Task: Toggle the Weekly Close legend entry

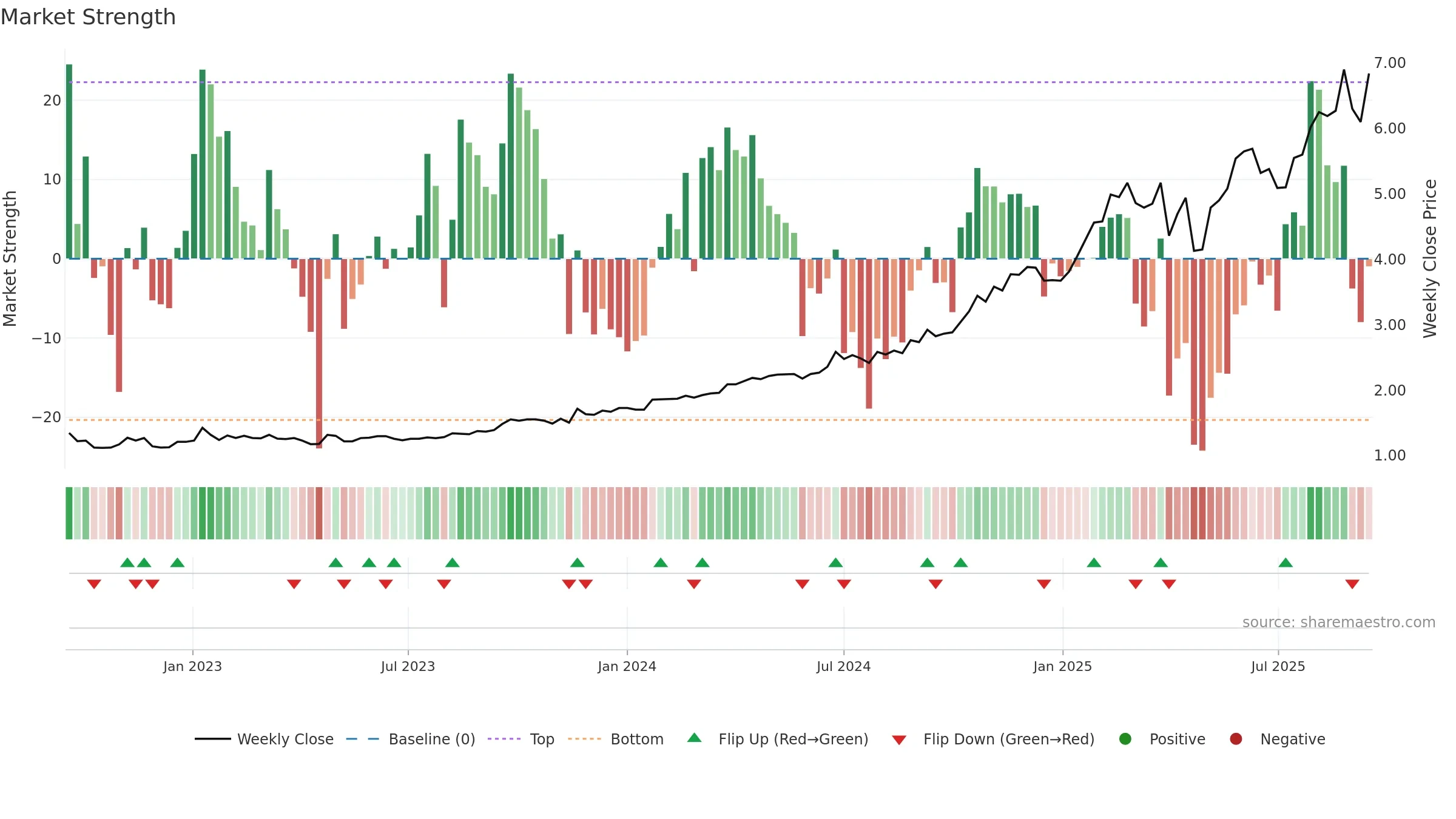Action: [264, 739]
